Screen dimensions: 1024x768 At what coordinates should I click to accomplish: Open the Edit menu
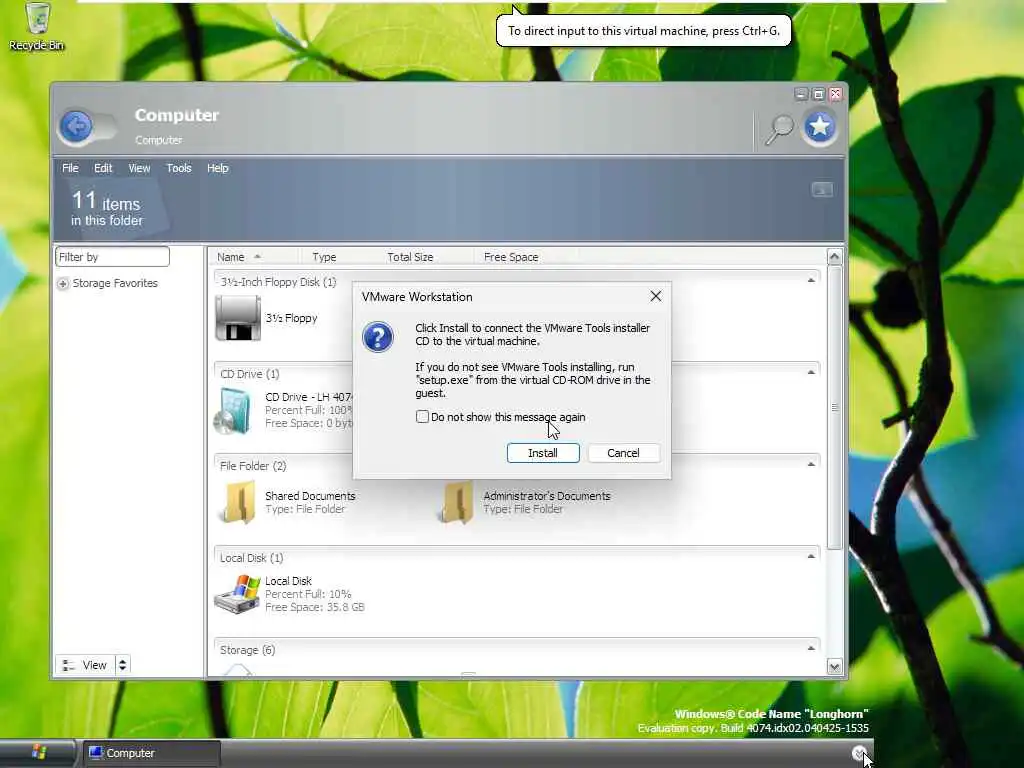[103, 168]
